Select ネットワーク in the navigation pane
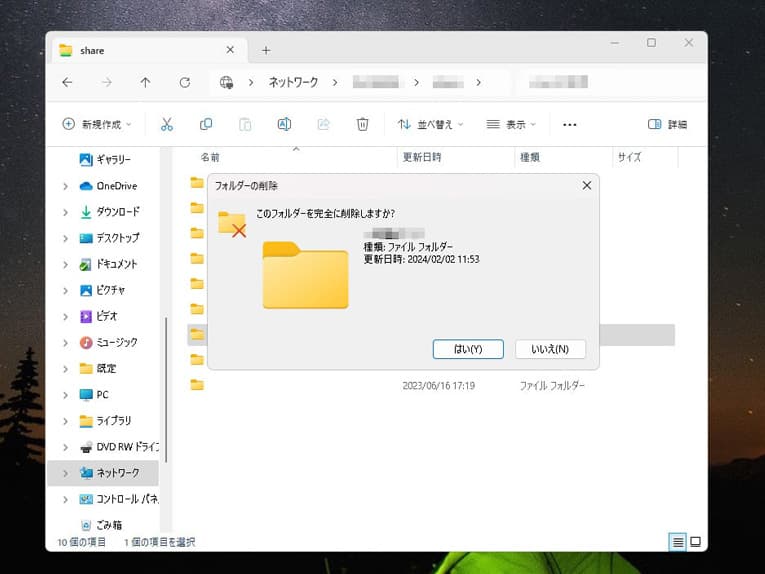Screen dimensions: 765x574 pyautogui.click(x=117, y=472)
